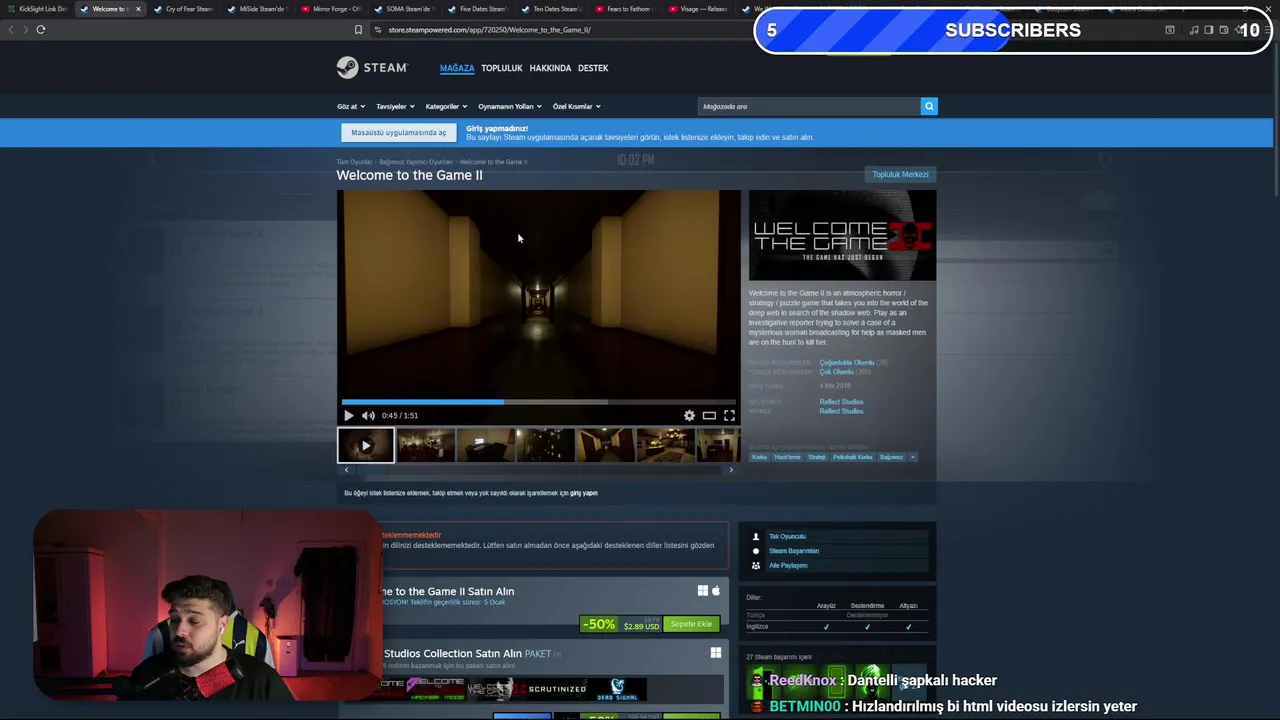The height and width of the screenshot is (720, 1280).
Task: Open the Çok Olumlu reviews link
Action: click(837, 372)
